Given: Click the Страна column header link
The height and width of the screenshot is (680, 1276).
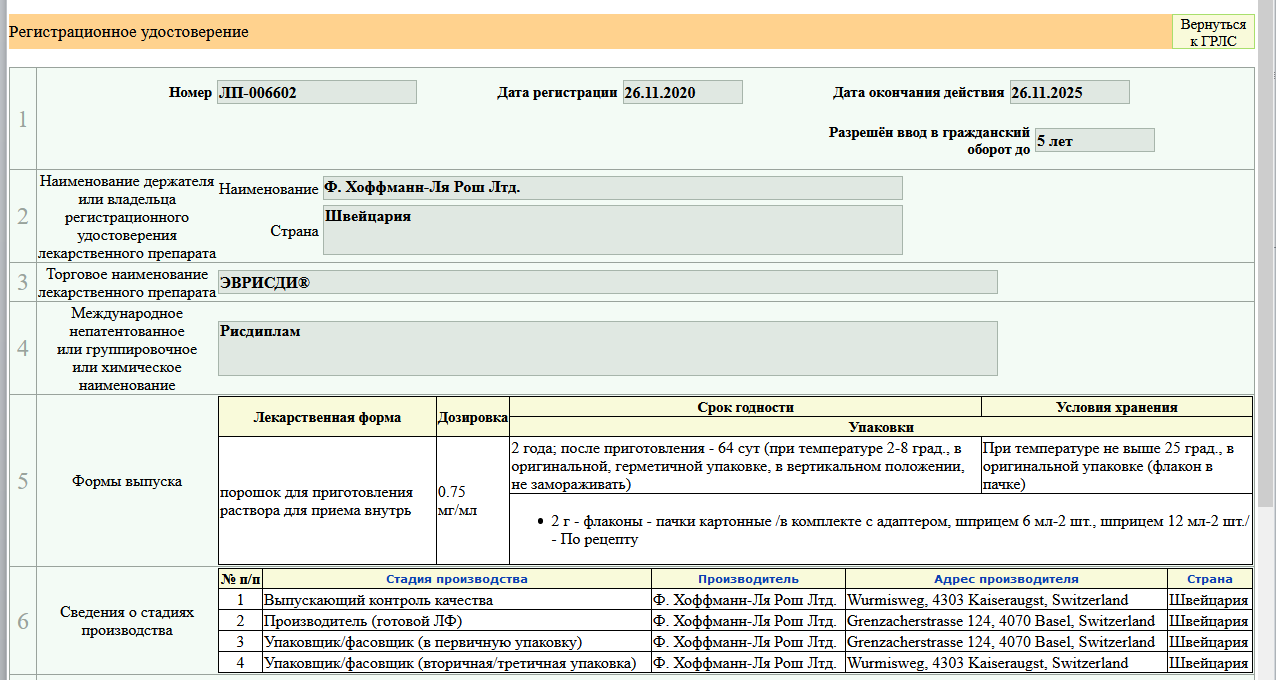Looking at the screenshot, I should tap(1209, 579).
